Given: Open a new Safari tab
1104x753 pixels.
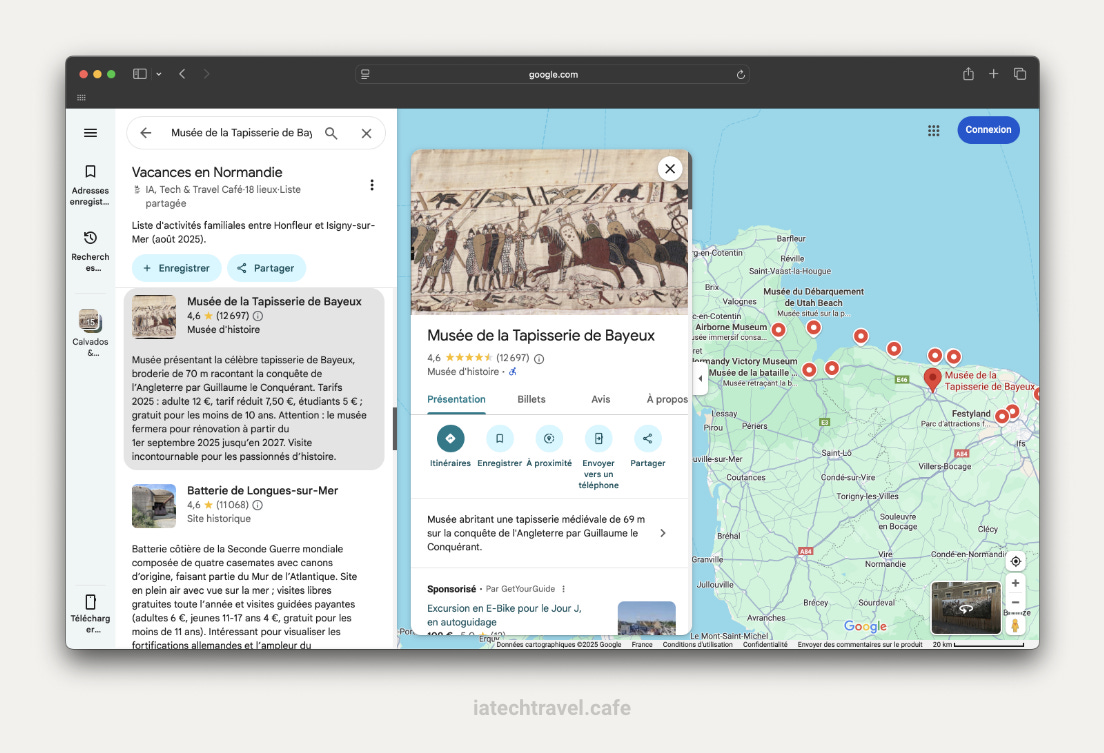Looking at the screenshot, I should click(x=993, y=74).
